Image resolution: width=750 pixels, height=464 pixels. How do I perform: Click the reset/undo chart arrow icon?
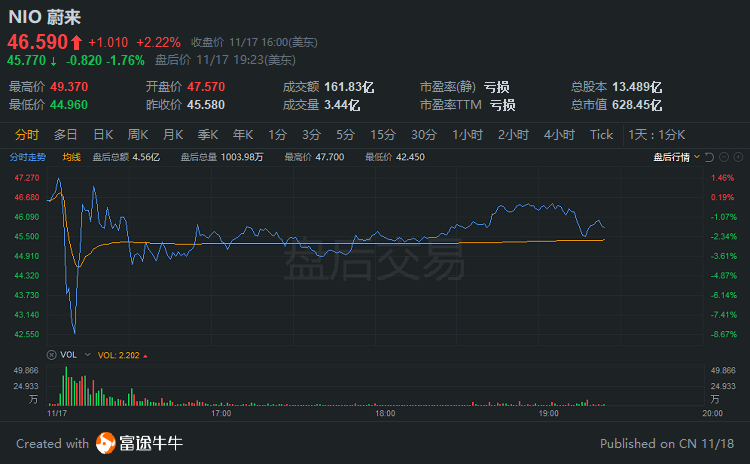tap(709, 157)
